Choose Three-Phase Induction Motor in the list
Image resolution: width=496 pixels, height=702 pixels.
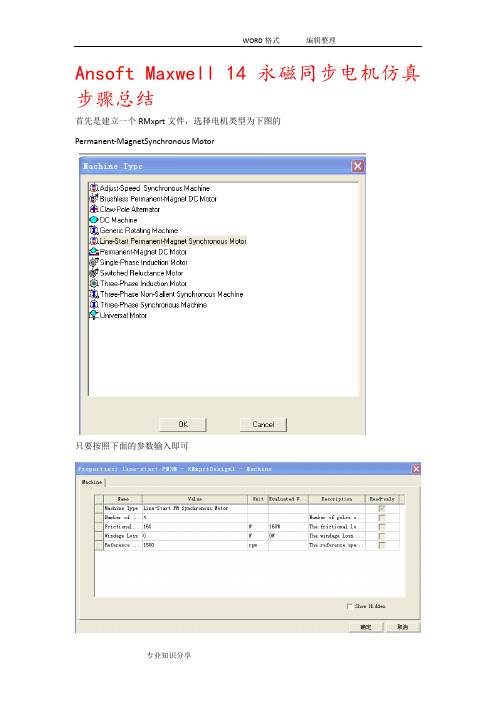tap(143, 283)
